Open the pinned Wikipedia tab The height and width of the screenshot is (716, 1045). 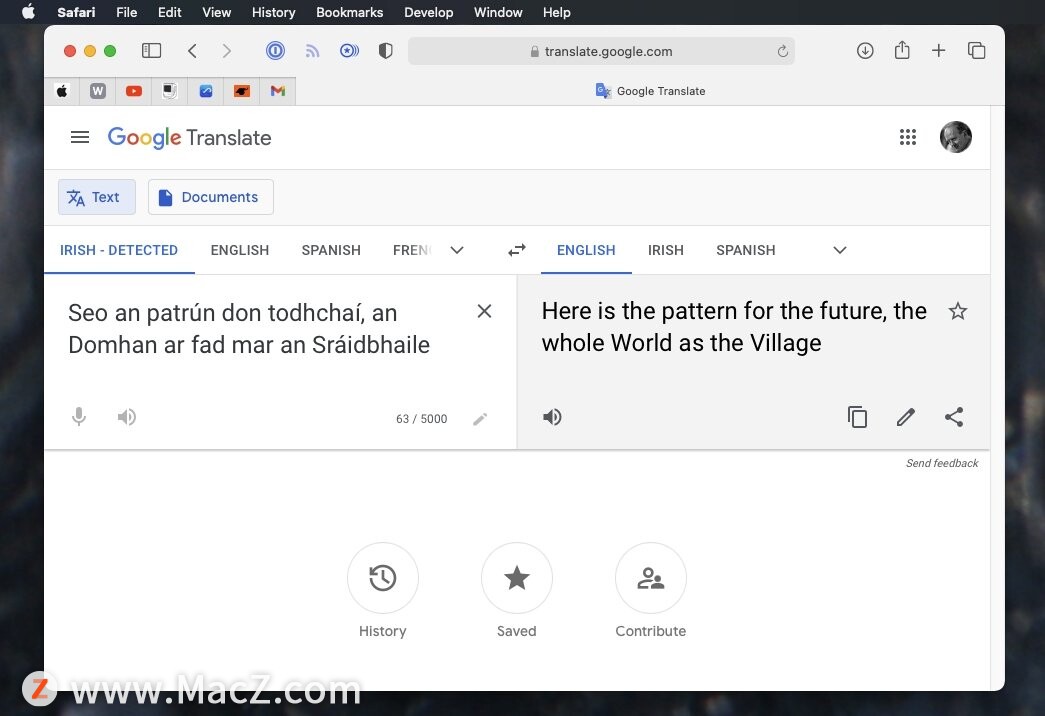click(x=98, y=91)
